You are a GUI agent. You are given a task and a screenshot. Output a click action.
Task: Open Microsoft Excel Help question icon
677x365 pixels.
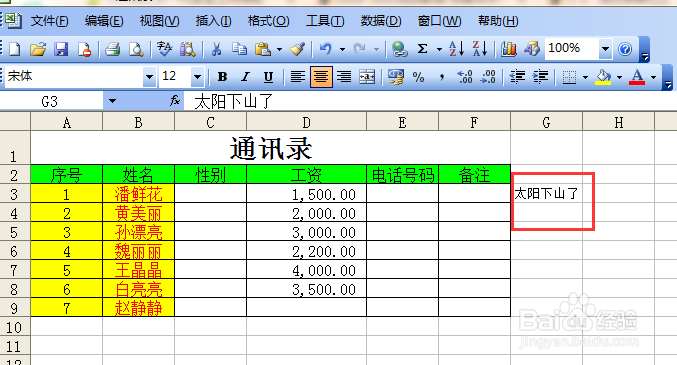click(x=625, y=49)
